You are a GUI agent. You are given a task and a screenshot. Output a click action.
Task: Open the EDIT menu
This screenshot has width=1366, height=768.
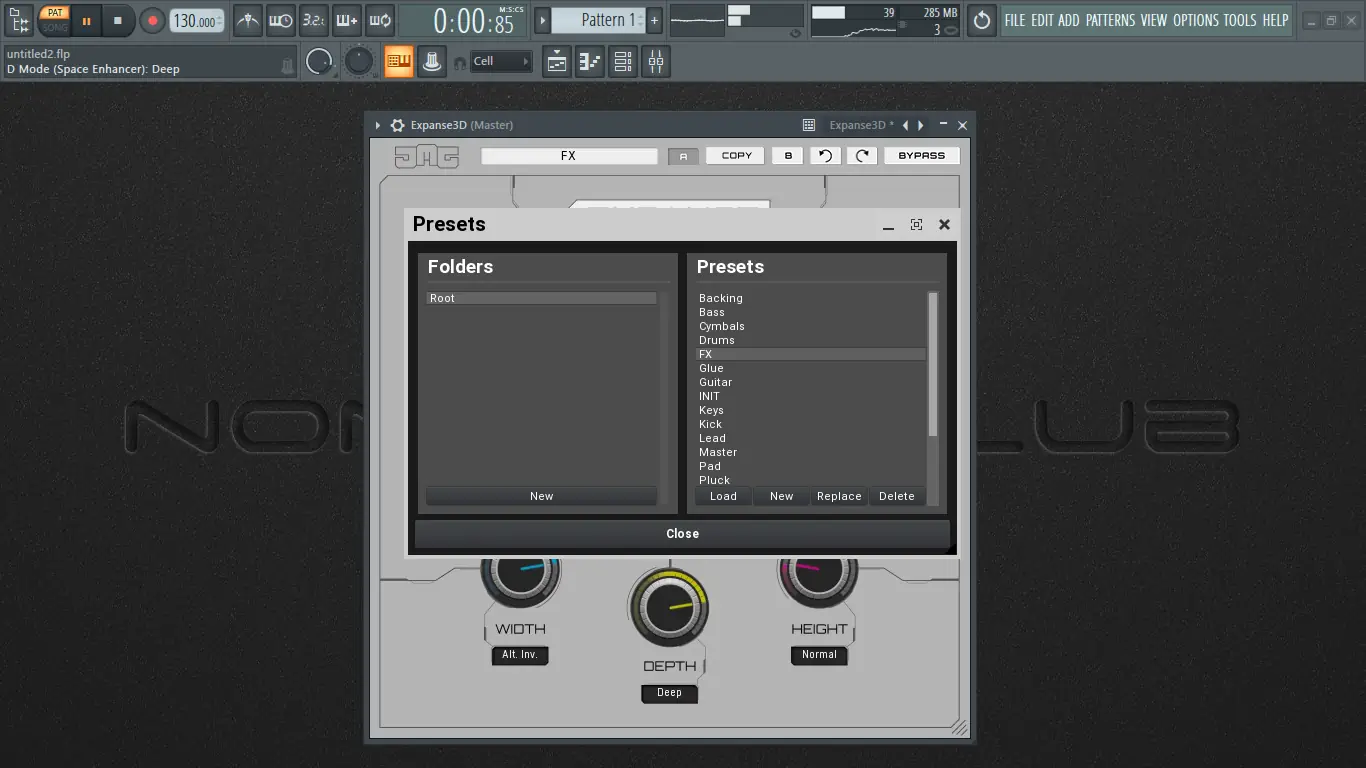pyautogui.click(x=1042, y=20)
